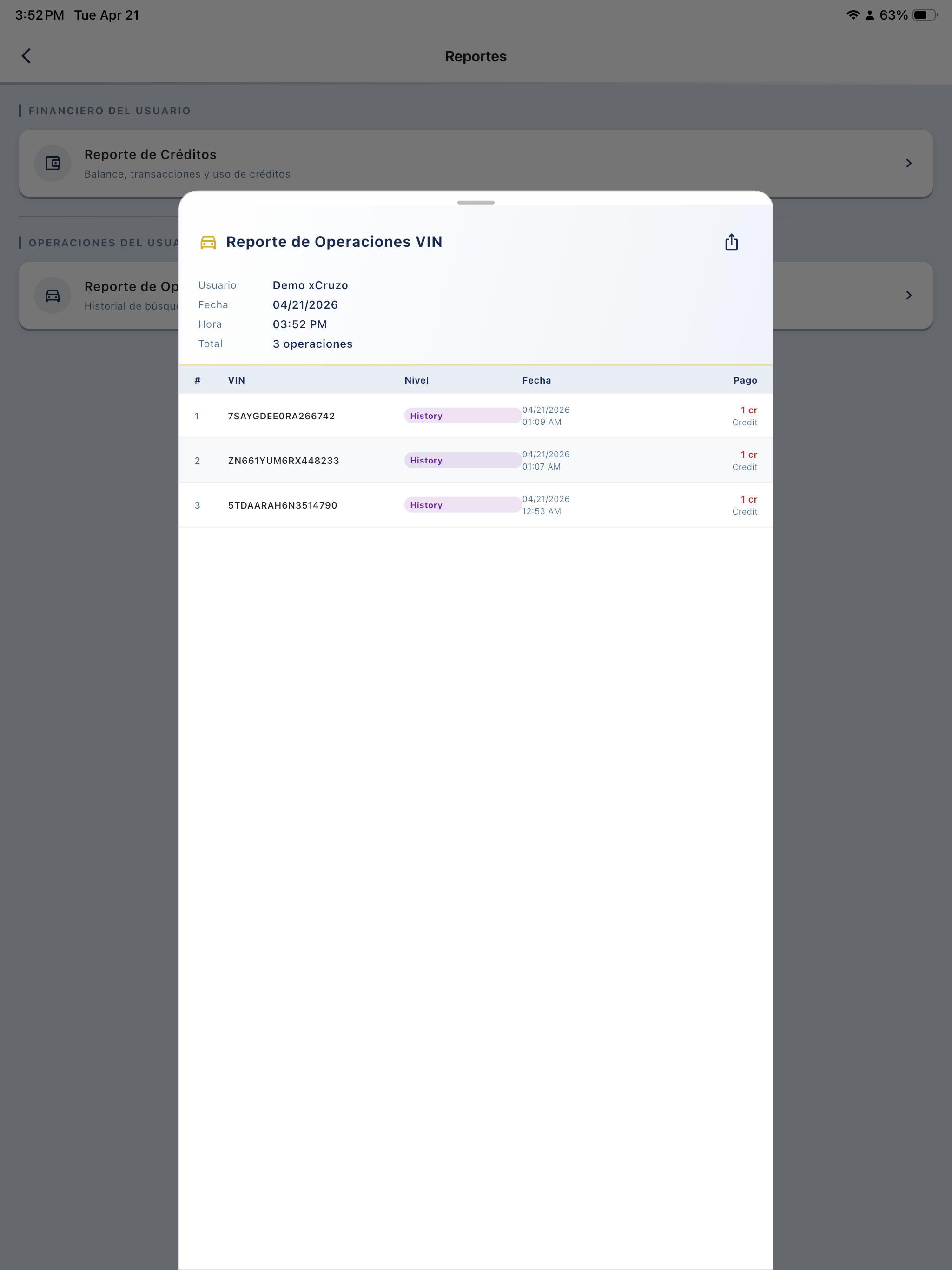Tap the VIN column header
Screen dimensions: 952x1270
click(x=237, y=380)
